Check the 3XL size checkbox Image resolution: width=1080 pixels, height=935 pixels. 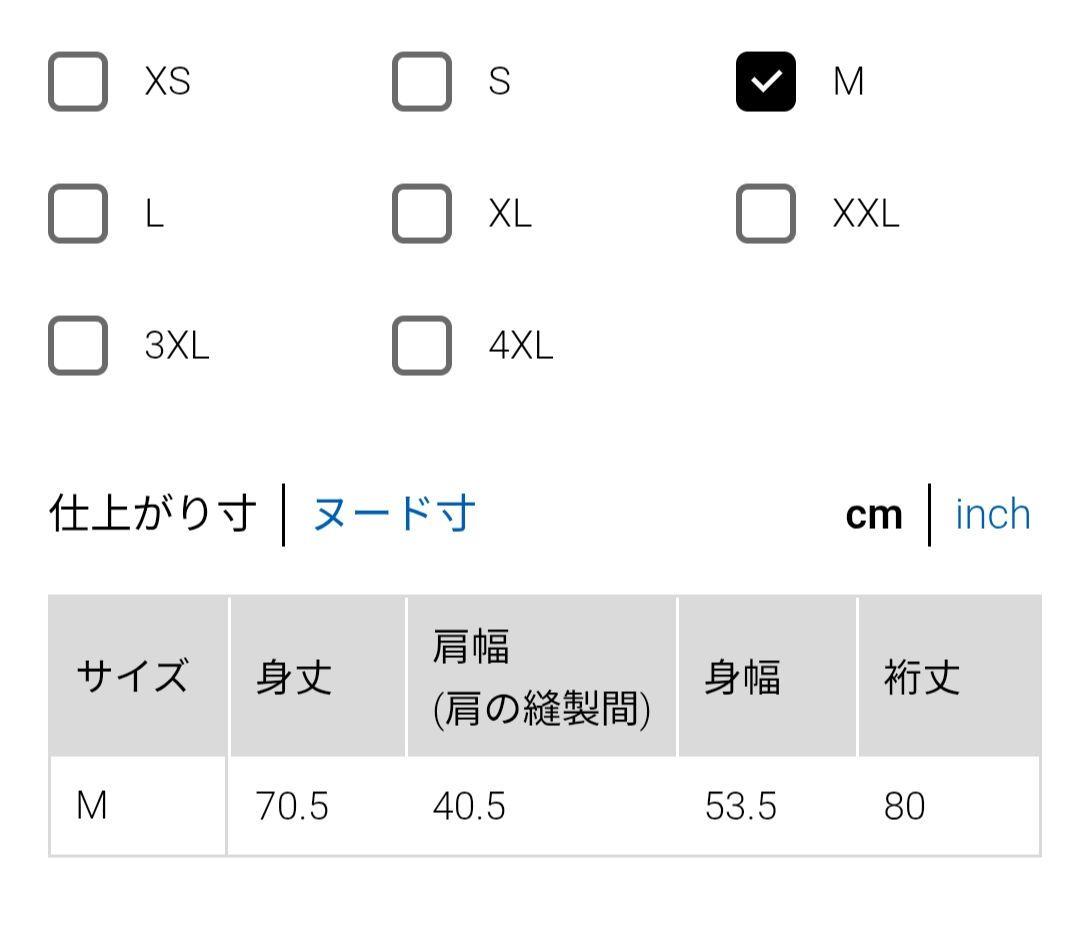point(78,345)
